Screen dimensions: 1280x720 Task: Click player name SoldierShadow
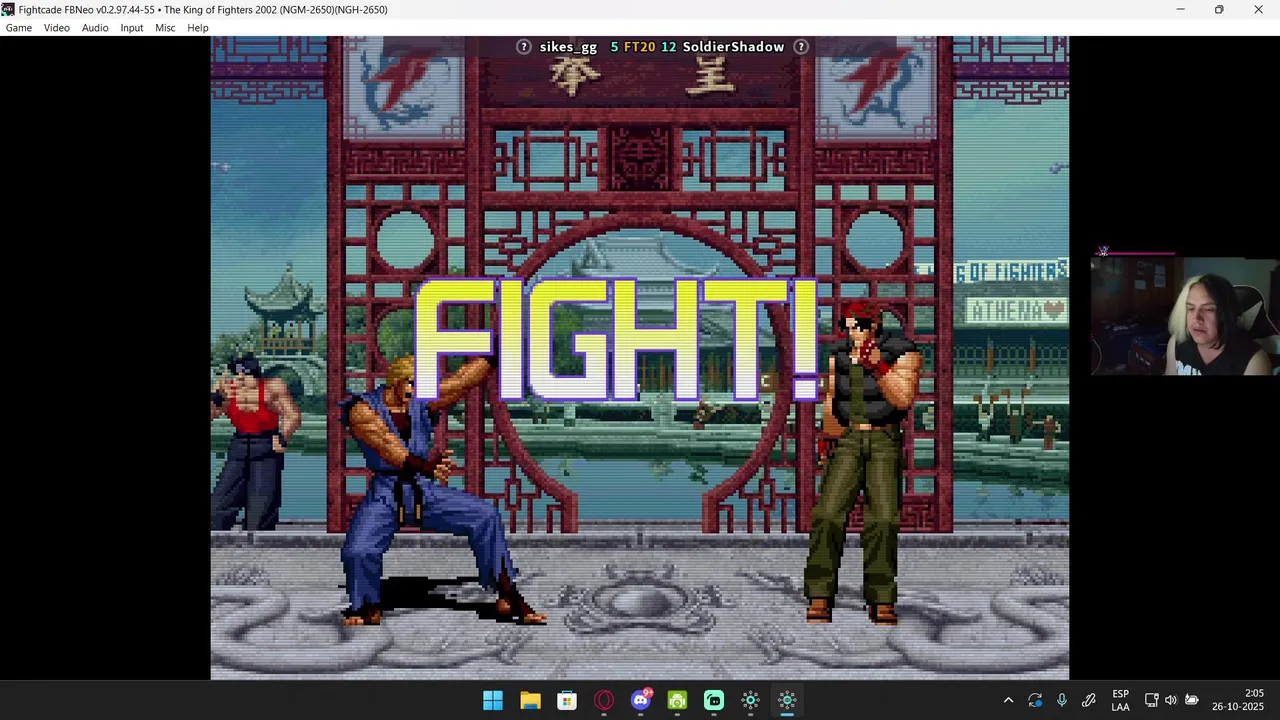coord(733,47)
